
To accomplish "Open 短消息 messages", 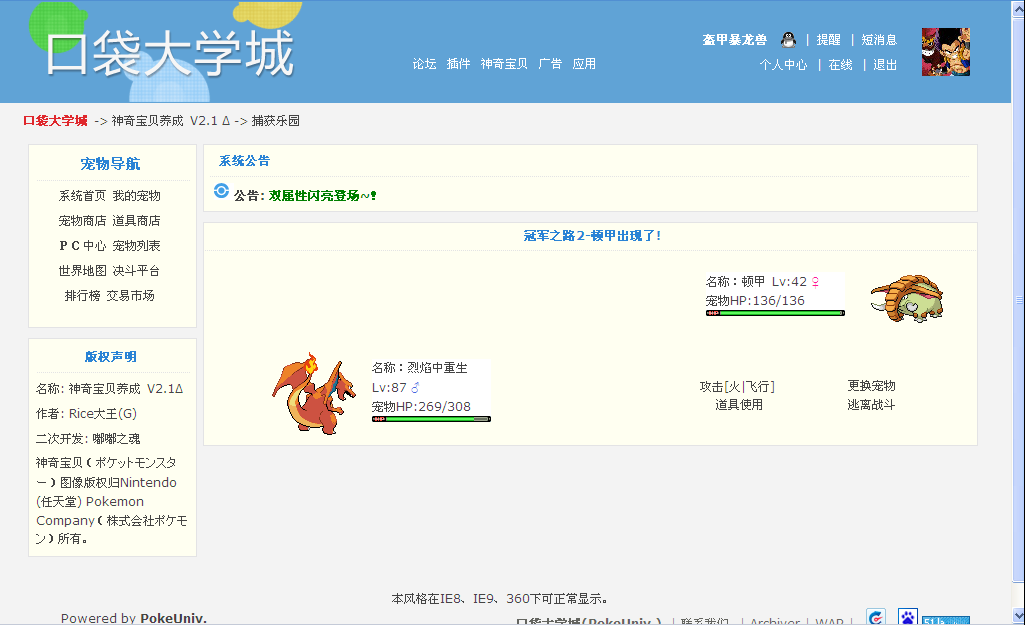I will 879,40.
